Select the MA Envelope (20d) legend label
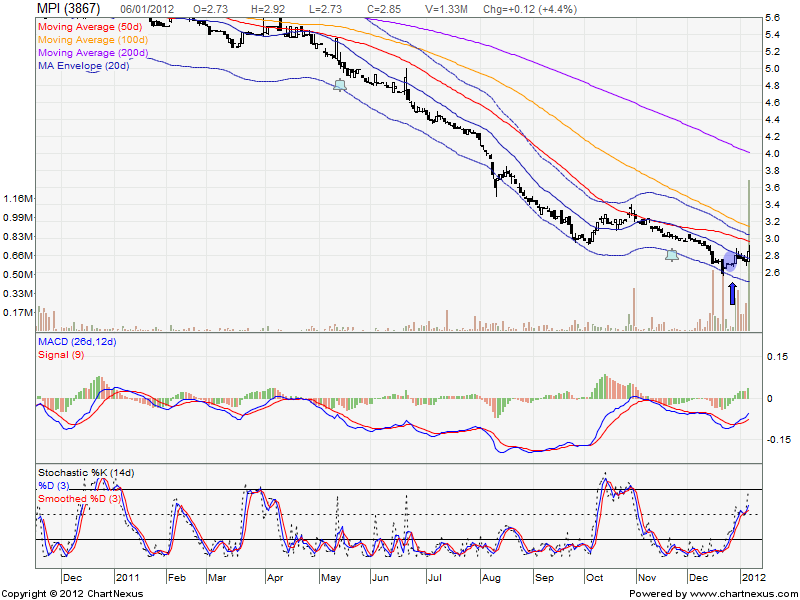Viewport: 800px width, 600px height. coord(82,67)
